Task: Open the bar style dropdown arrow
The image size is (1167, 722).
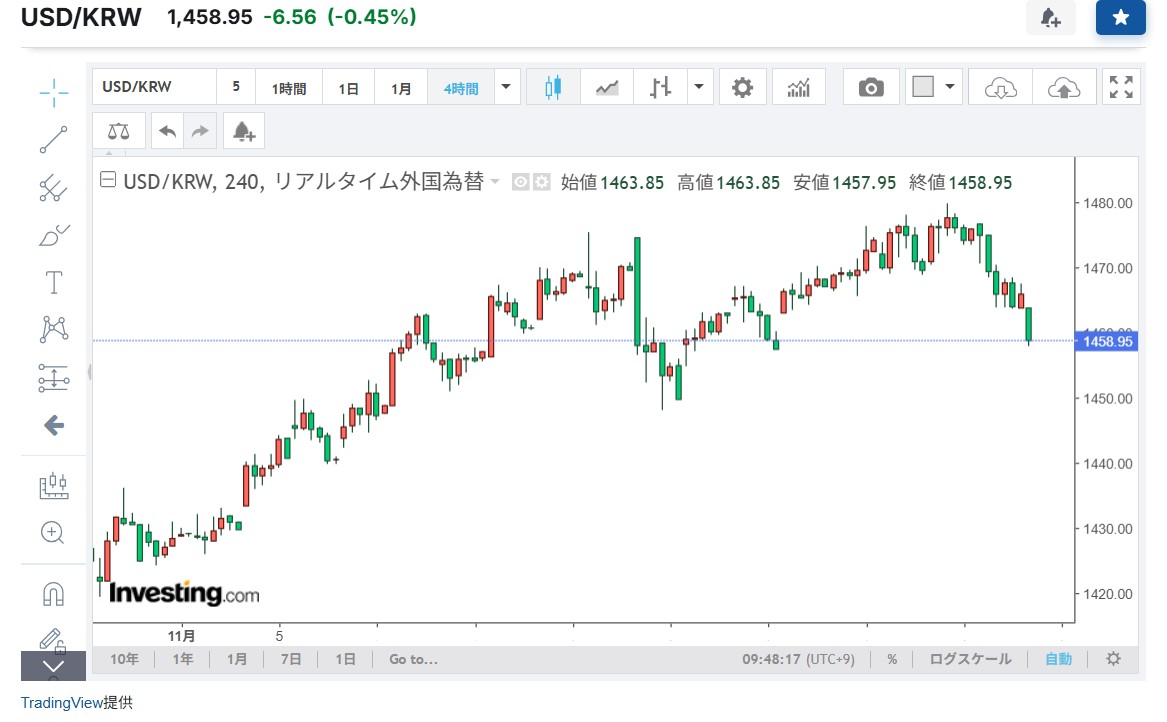Action: [x=699, y=87]
